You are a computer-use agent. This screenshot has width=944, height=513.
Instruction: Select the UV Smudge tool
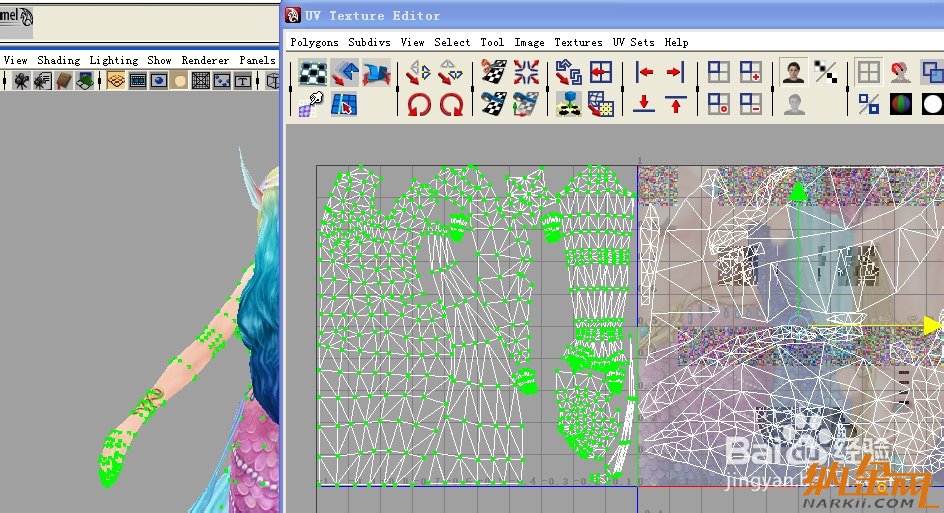[312, 104]
